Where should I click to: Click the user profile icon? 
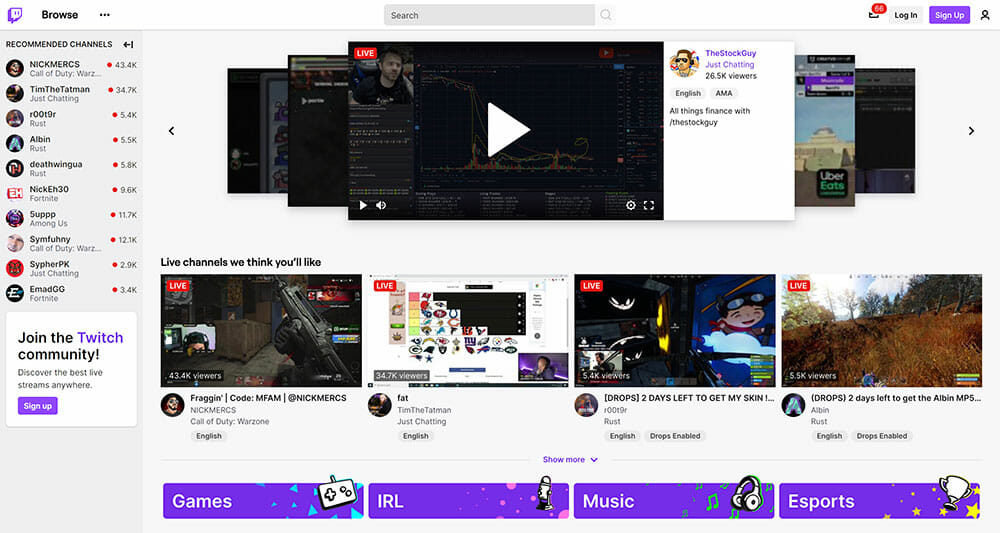coord(985,15)
